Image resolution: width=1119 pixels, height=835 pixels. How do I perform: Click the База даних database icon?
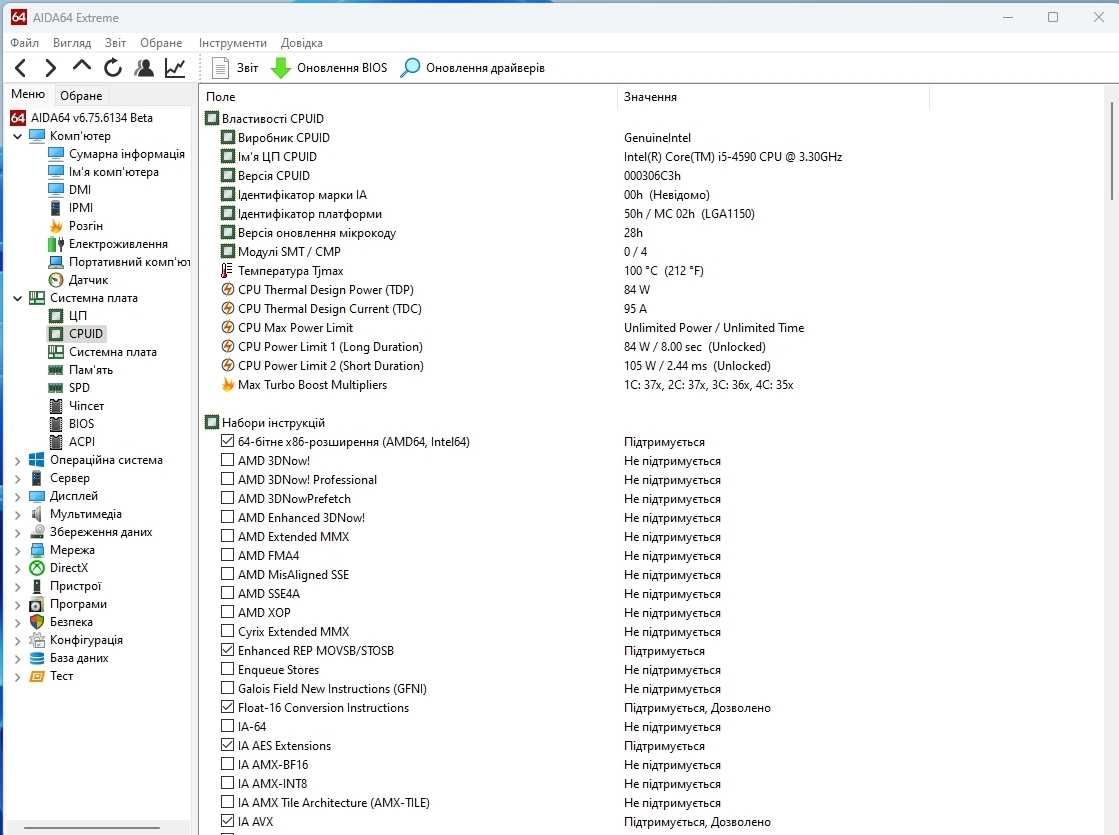[37, 658]
